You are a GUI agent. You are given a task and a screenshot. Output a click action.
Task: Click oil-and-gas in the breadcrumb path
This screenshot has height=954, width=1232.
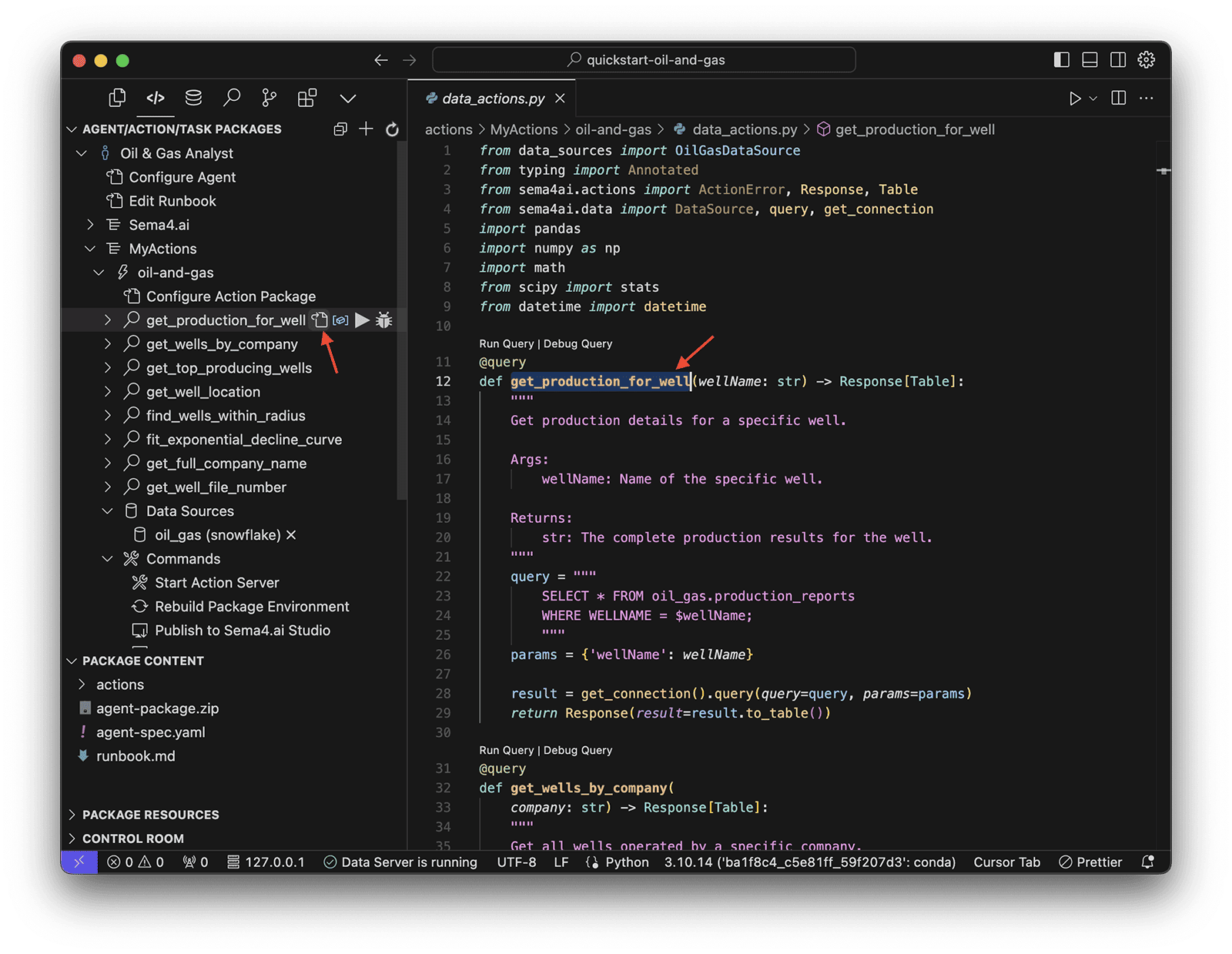613,129
